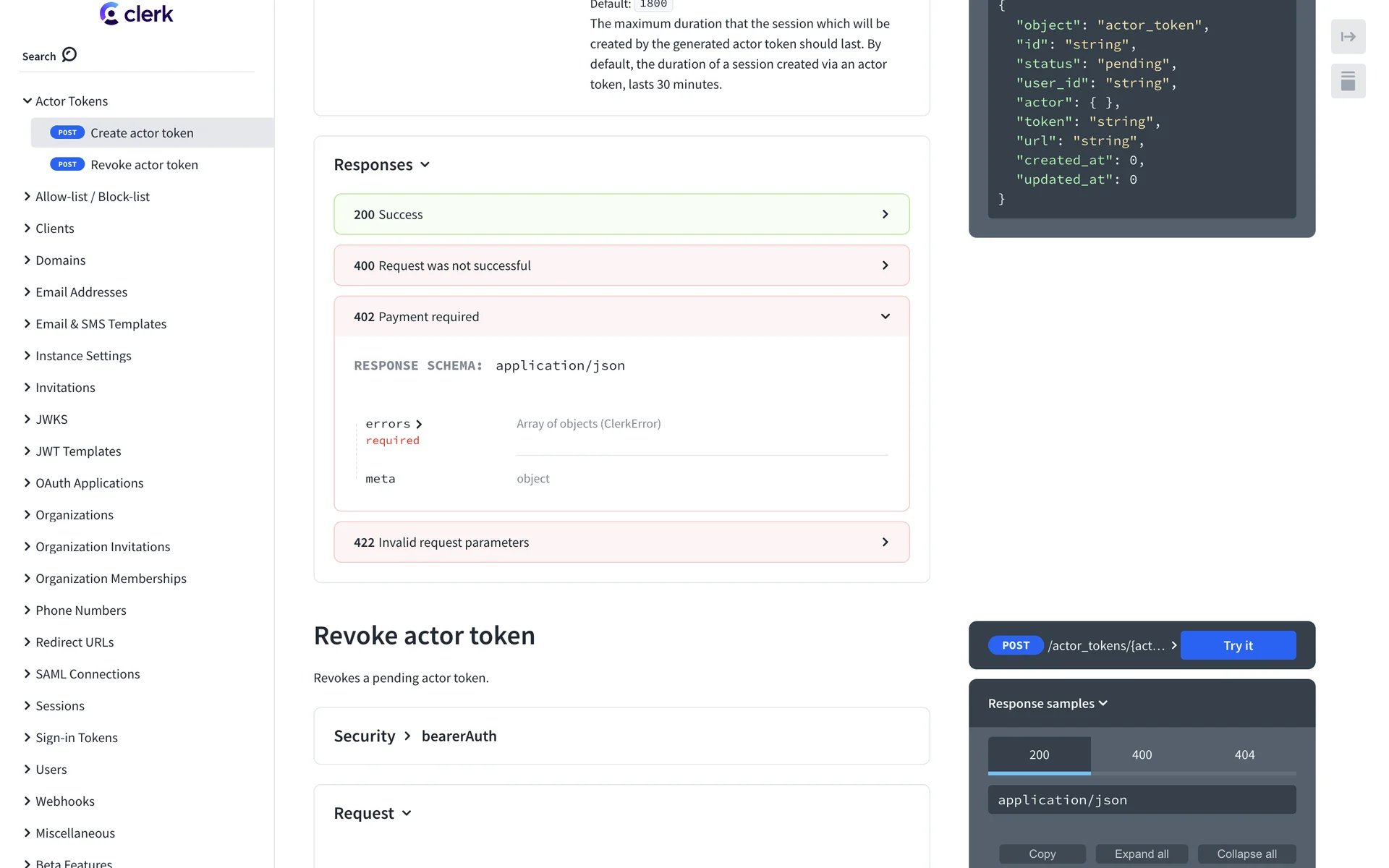Click the panel layout icon below arrow

1348,81
